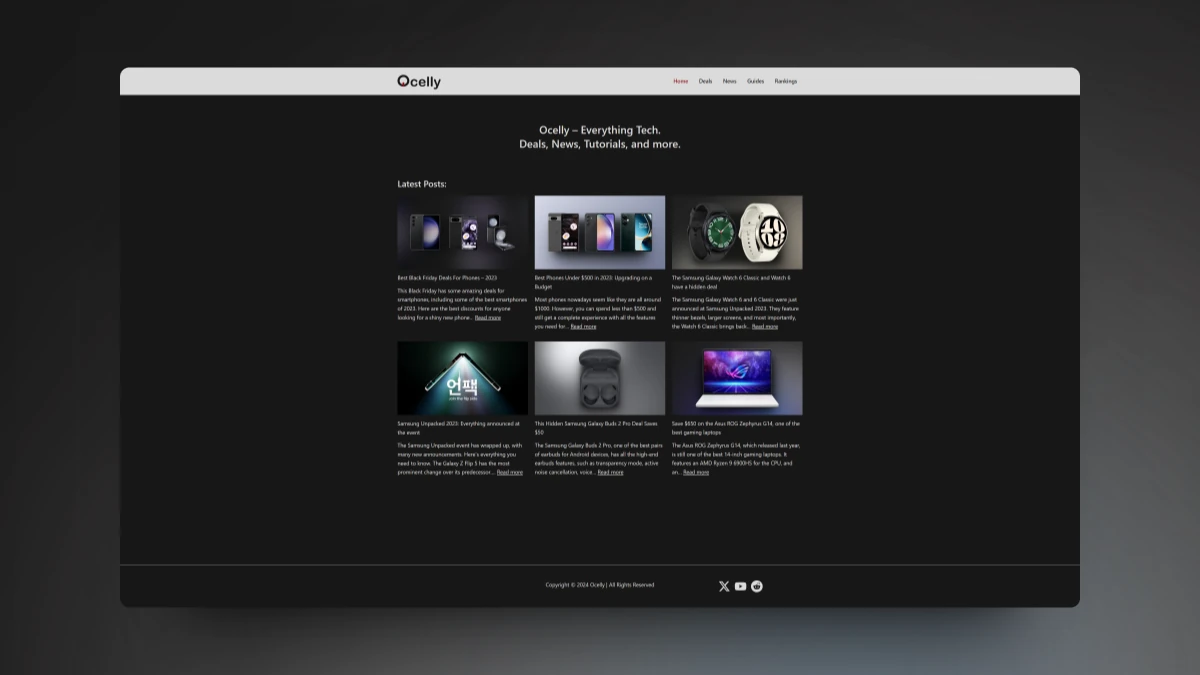The width and height of the screenshot is (1200, 675).
Task: Read more about Black Friday phone deals
Action: [487, 318]
